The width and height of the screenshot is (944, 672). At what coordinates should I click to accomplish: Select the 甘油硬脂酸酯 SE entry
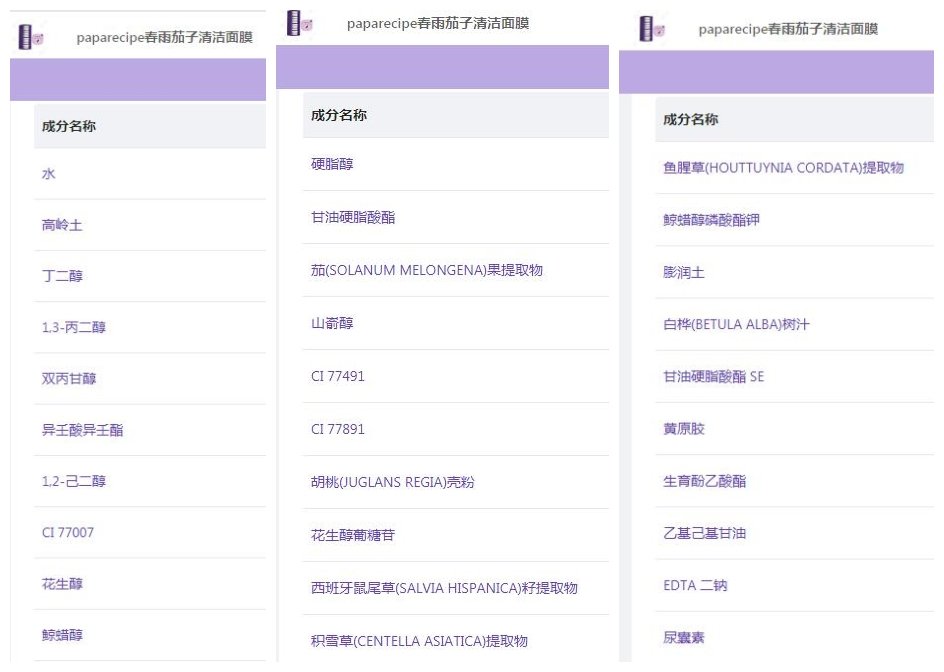(x=713, y=377)
